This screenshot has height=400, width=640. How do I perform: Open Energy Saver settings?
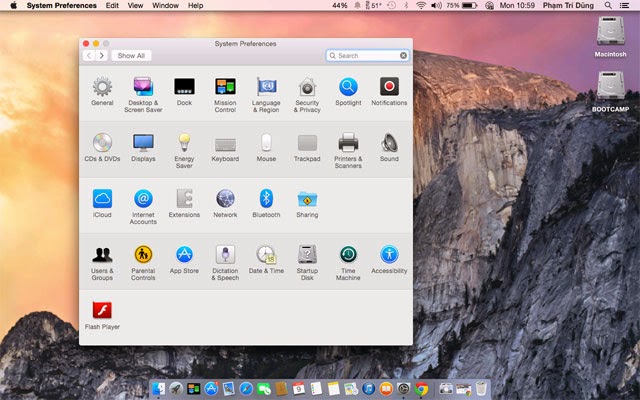click(x=184, y=151)
